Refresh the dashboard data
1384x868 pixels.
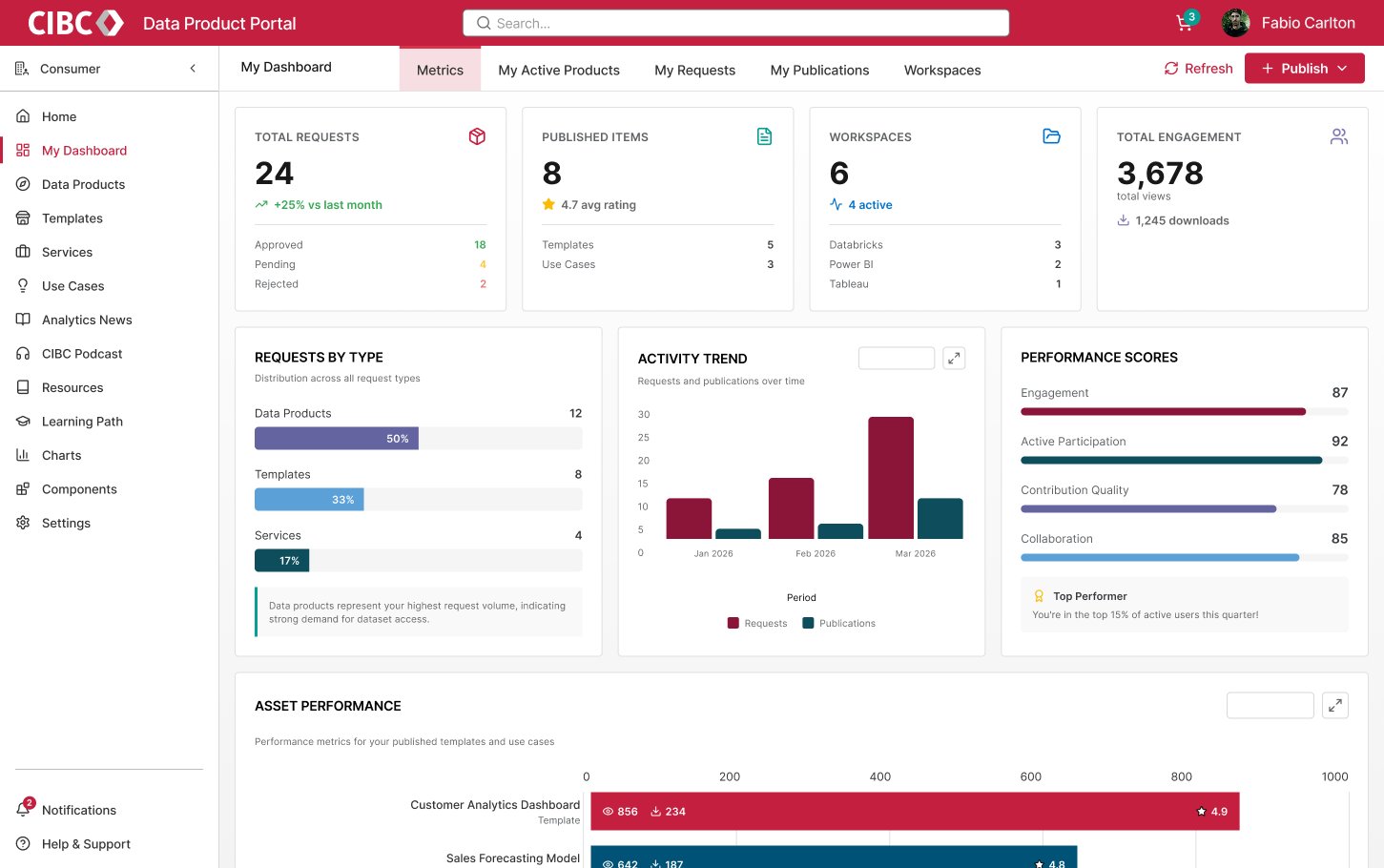[1198, 69]
